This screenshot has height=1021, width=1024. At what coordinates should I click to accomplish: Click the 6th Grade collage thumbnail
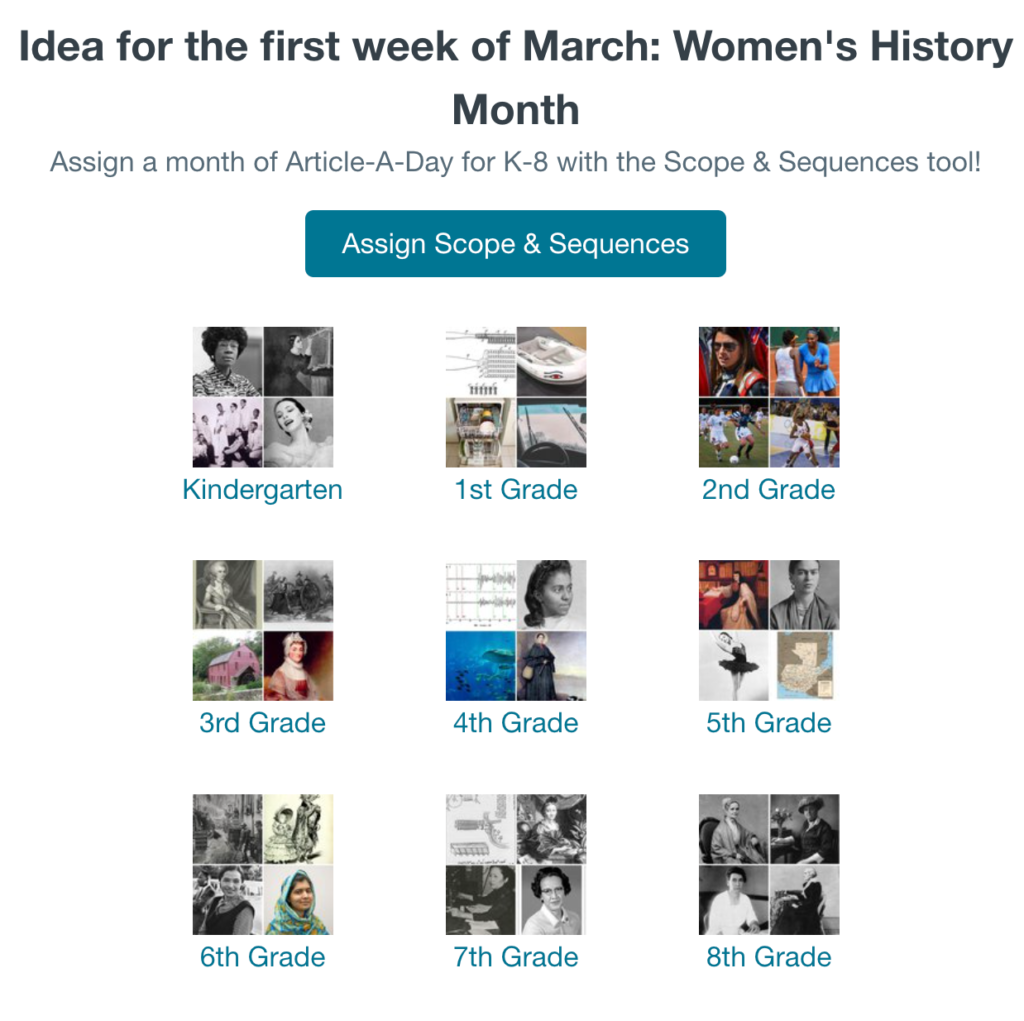click(x=262, y=864)
